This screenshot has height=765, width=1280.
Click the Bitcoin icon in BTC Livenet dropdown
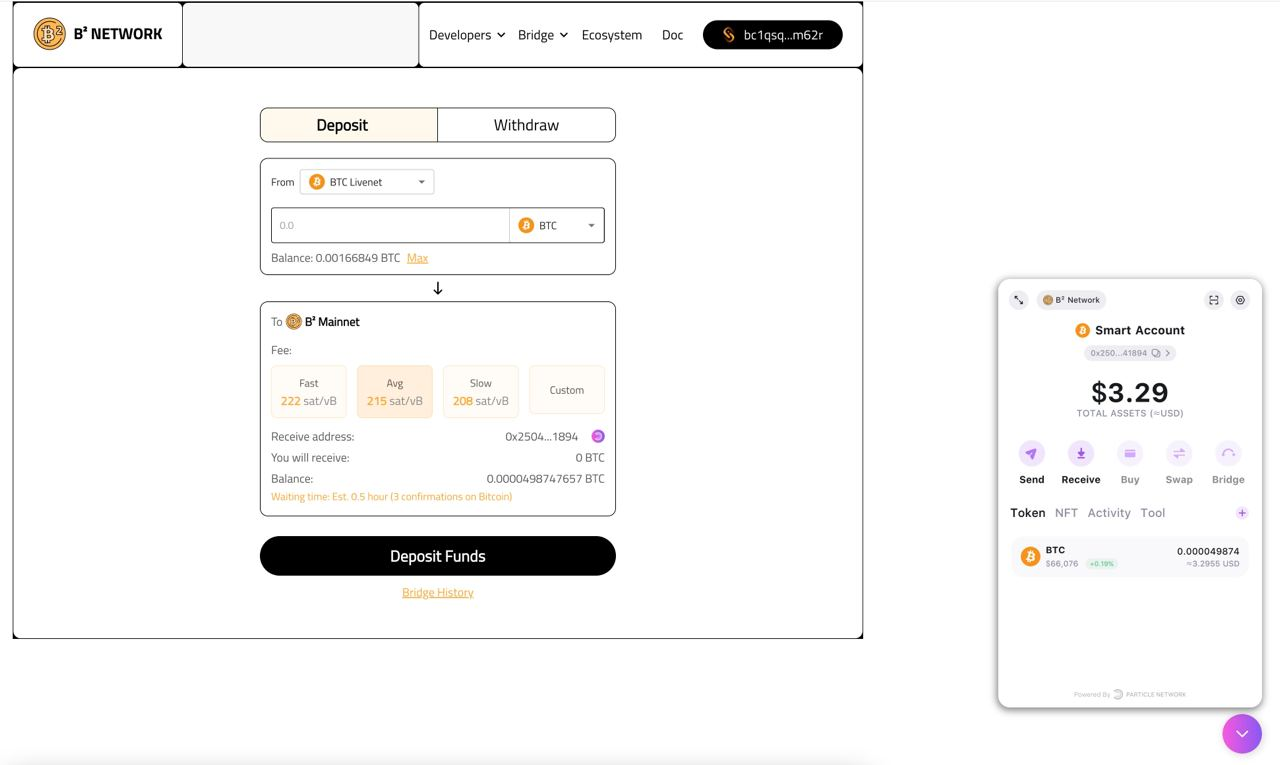[x=316, y=182]
